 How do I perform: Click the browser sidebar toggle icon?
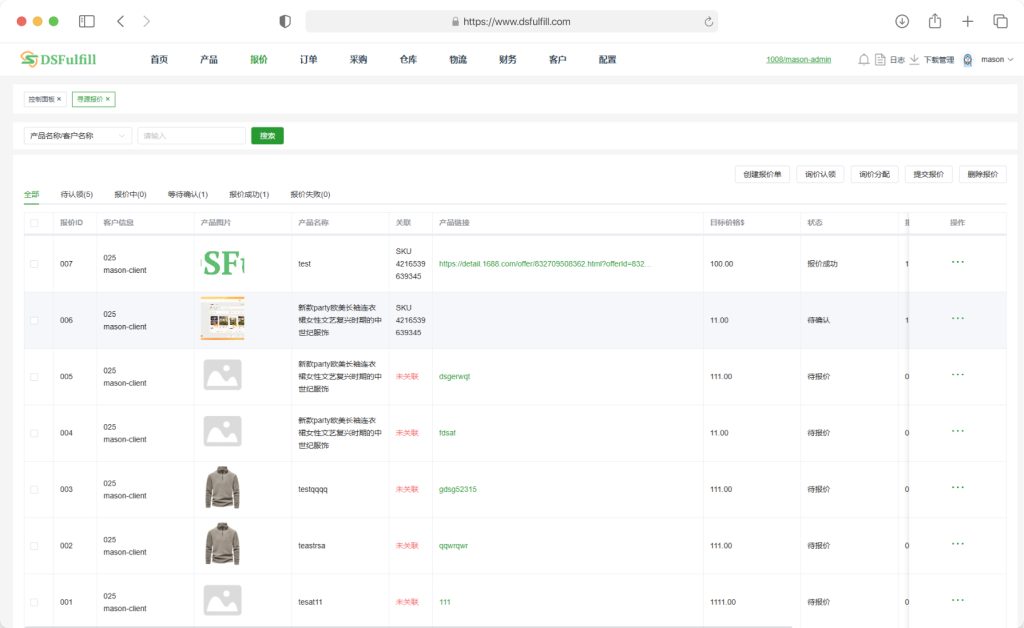[87, 21]
